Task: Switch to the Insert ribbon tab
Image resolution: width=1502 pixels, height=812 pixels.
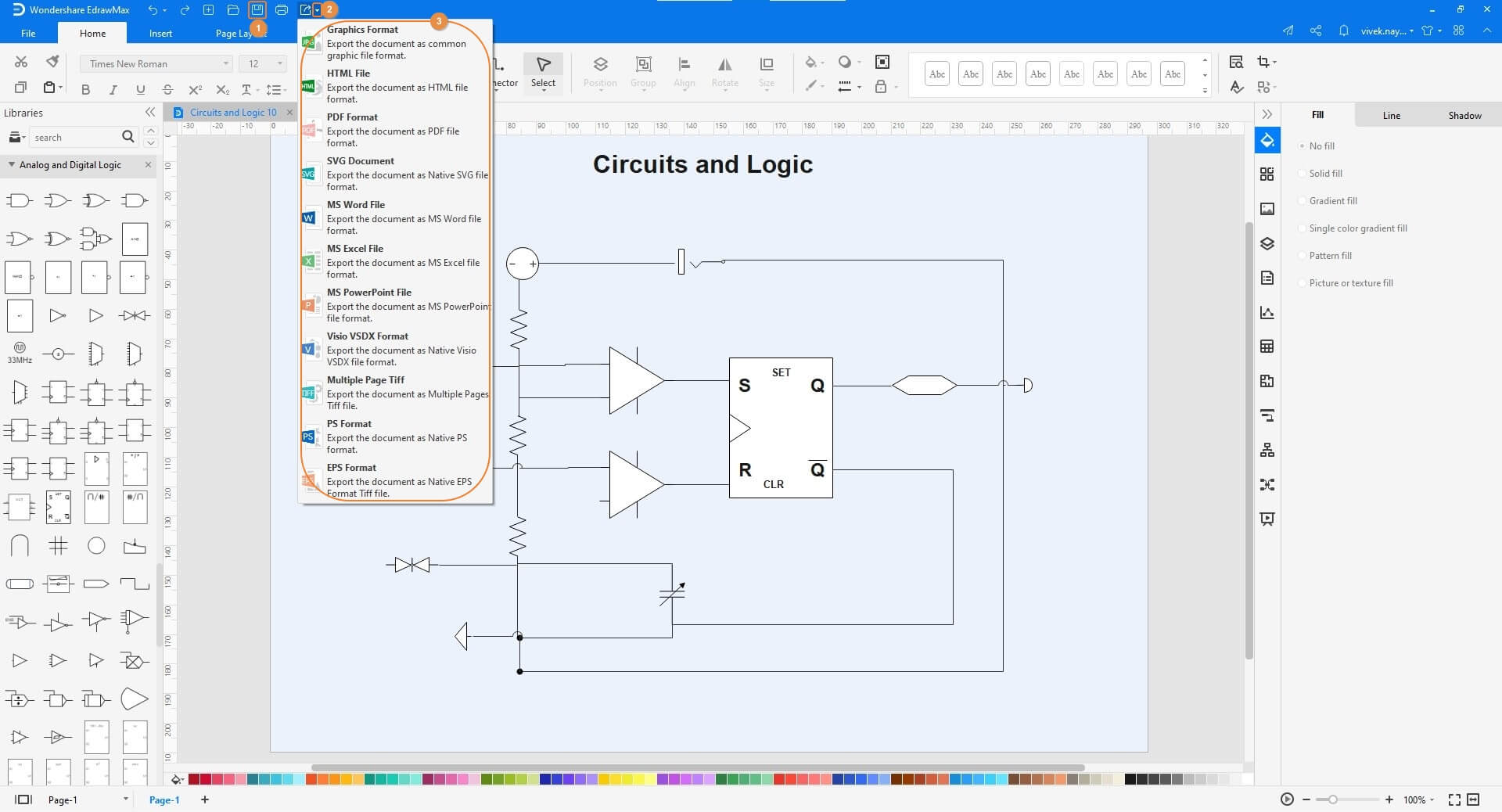Action: pyautogui.click(x=160, y=33)
